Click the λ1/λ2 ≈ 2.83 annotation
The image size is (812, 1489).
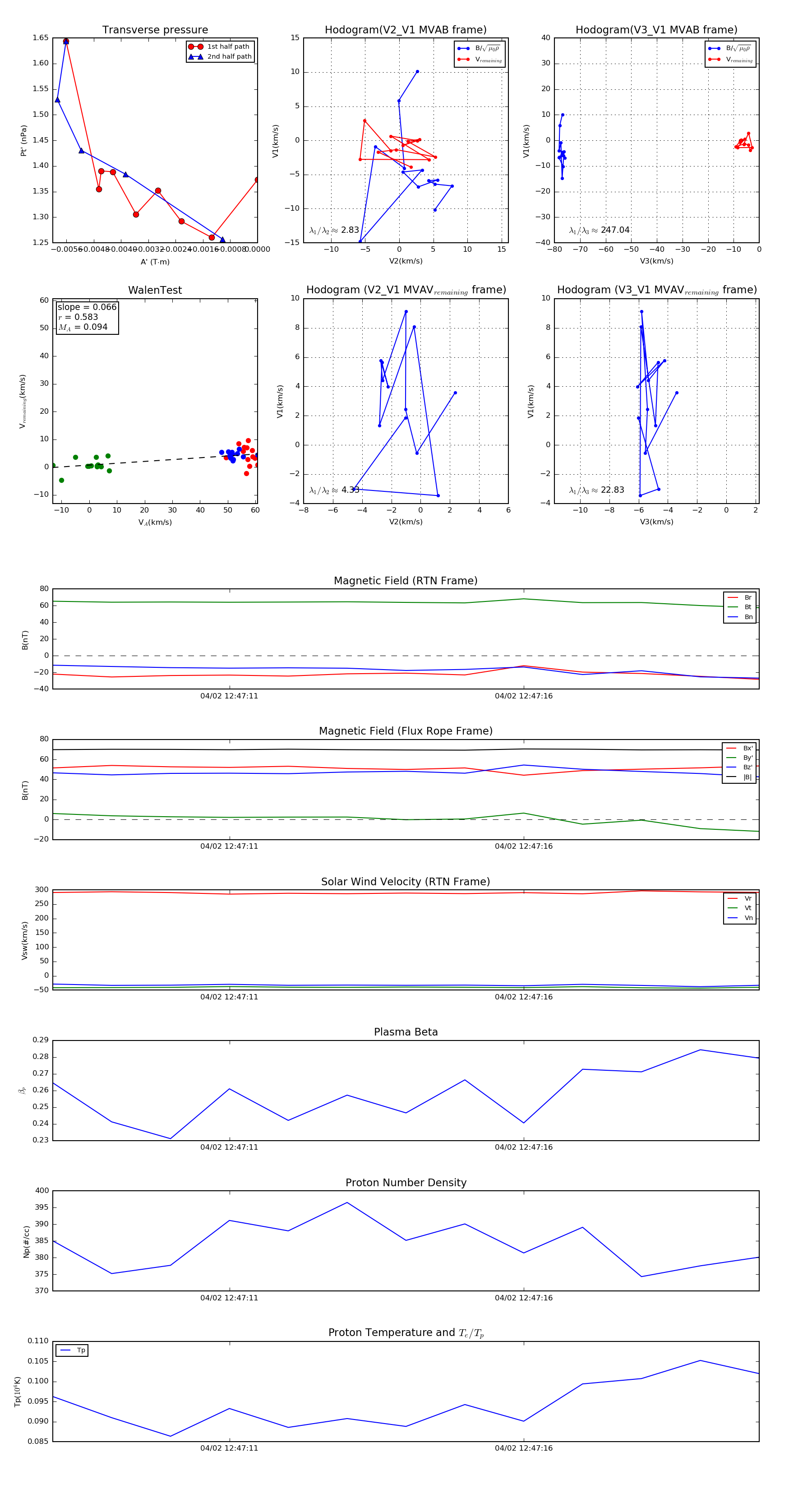tap(334, 230)
